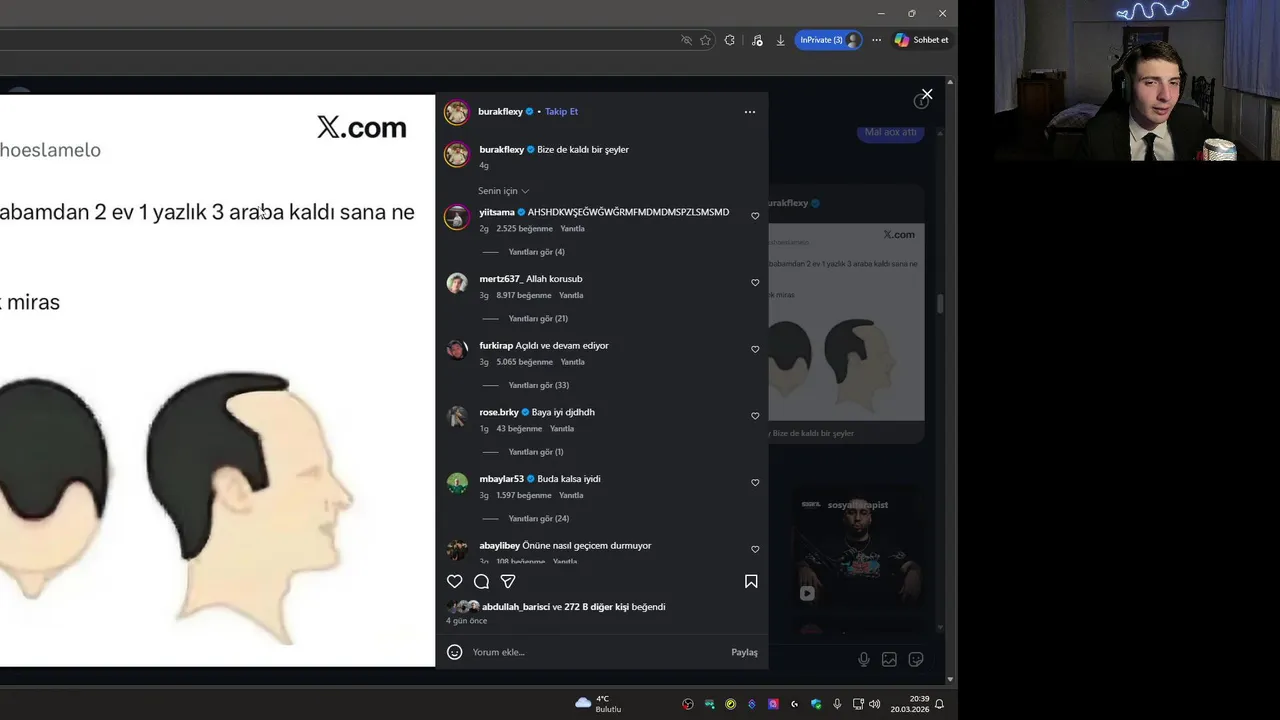
Task: Add page to favorites with star icon
Action: (x=705, y=40)
